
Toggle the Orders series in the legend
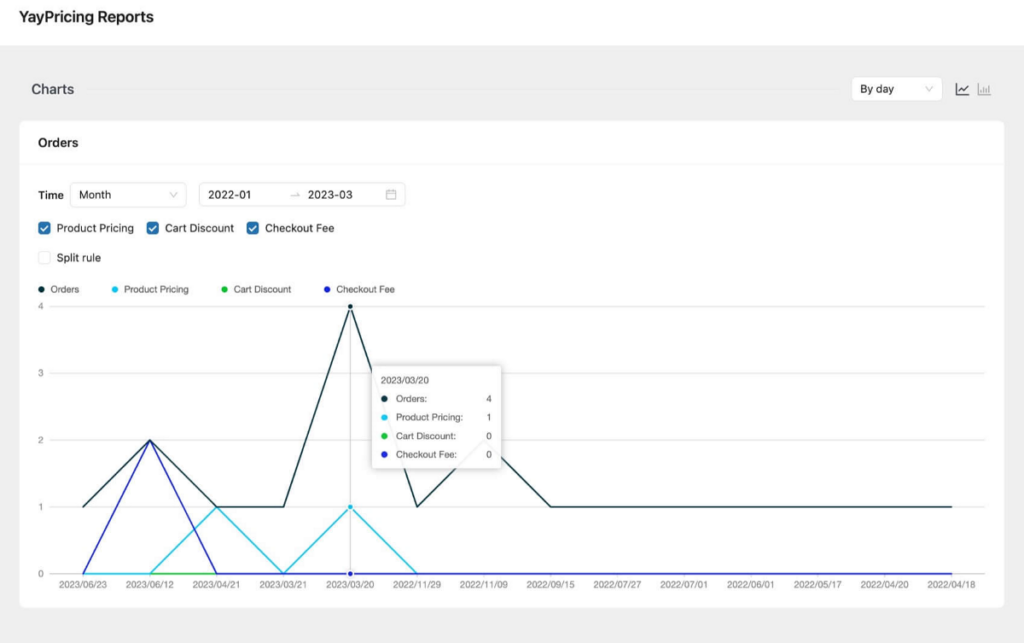pos(60,289)
